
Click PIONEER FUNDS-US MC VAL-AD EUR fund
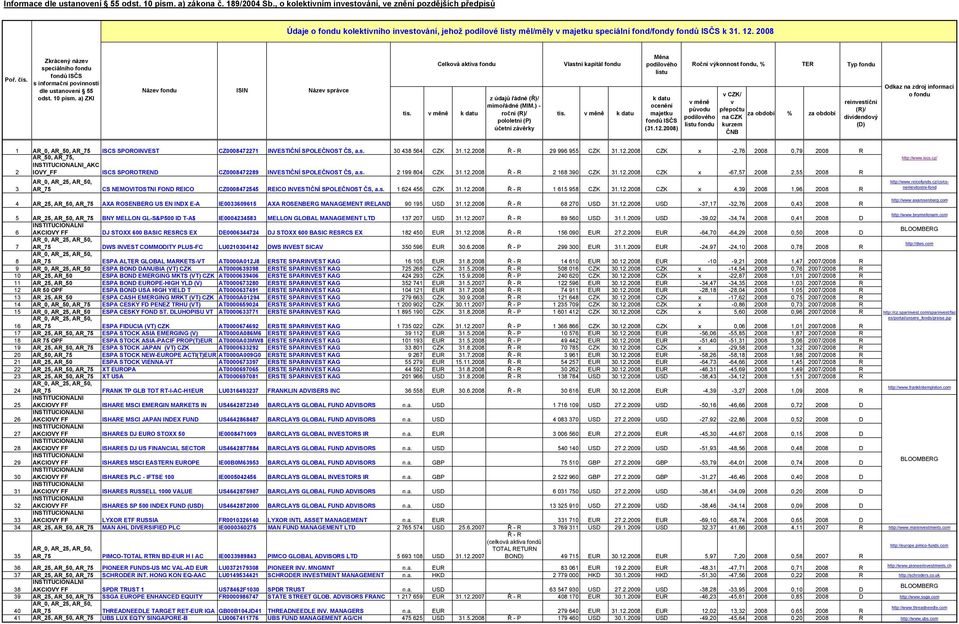pyautogui.click(x=155, y=568)
